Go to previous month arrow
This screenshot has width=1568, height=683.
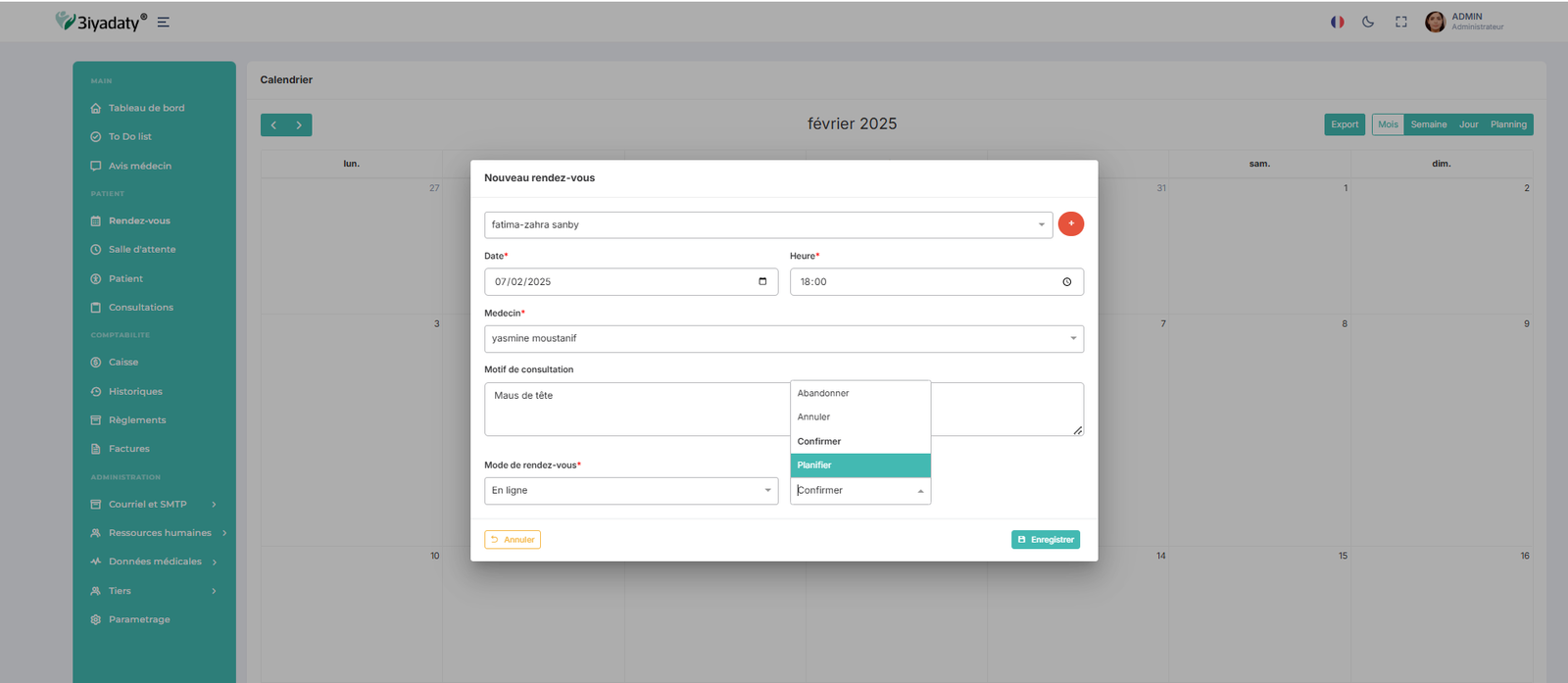(x=273, y=125)
